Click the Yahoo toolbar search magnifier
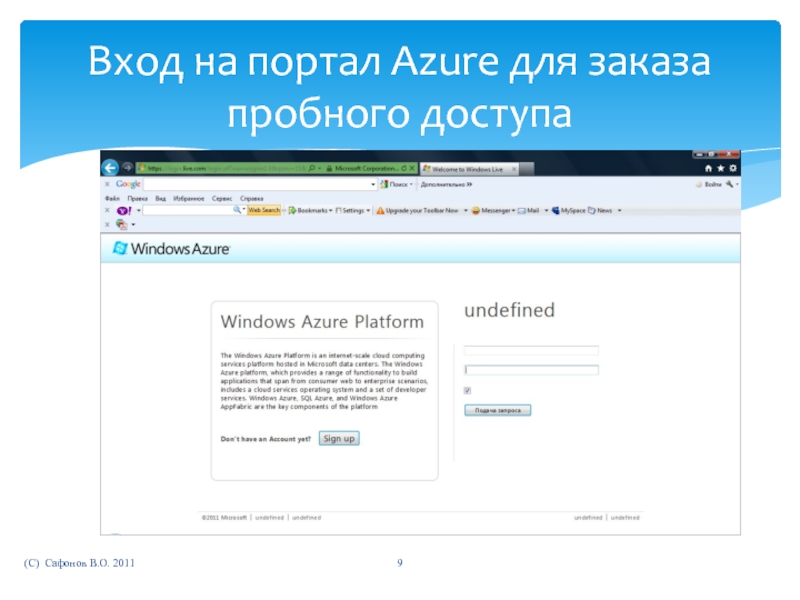 [237, 210]
